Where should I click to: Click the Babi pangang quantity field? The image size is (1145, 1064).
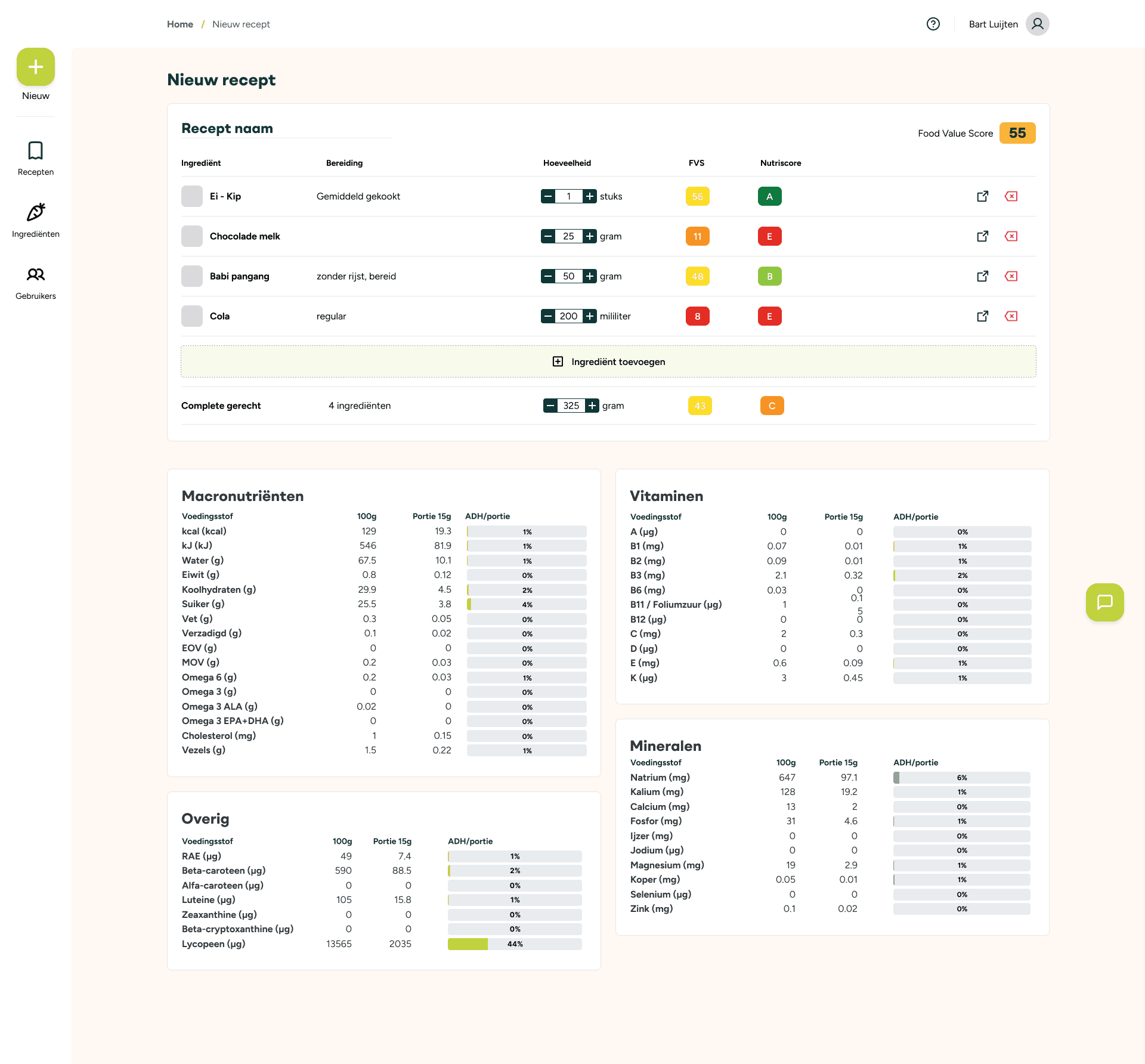568,276
